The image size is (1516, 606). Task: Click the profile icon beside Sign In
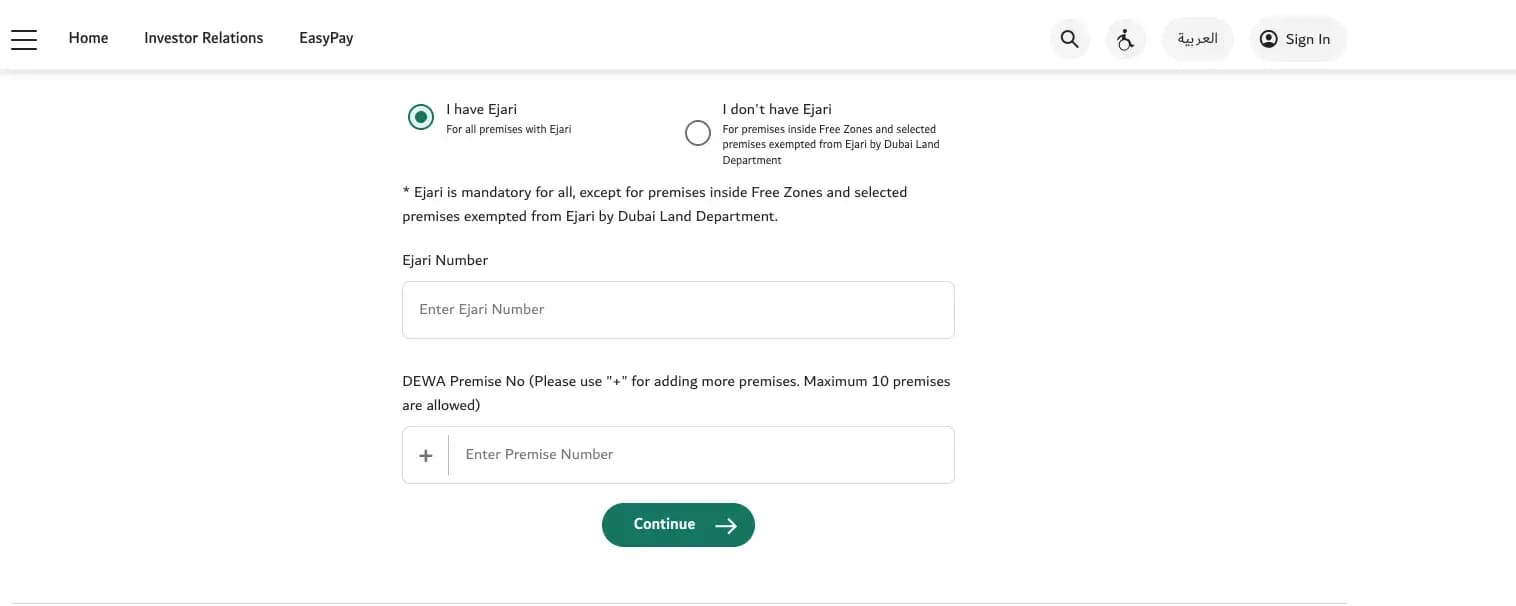click(x=1268, y=38)
